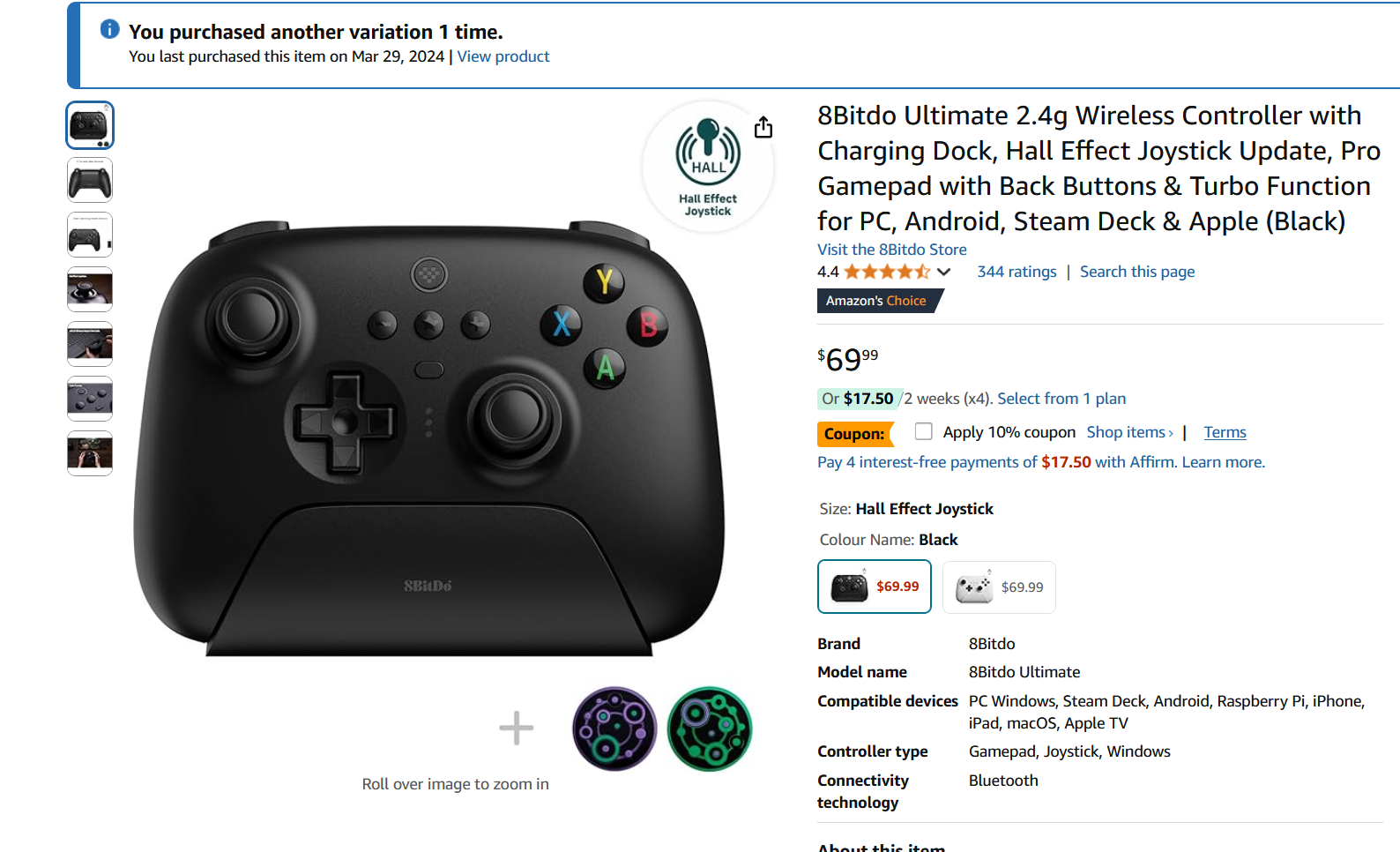This screenshot has width=1400, height=852.
Task: Select the last thumbnail of hands holding controller
Action: coord(90,453)
